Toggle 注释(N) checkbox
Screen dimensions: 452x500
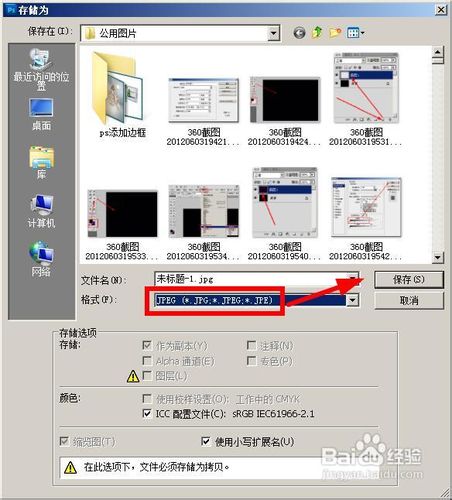(x=251, y=345)
